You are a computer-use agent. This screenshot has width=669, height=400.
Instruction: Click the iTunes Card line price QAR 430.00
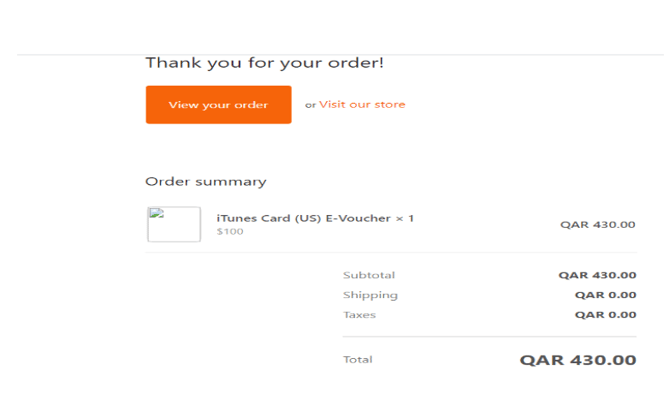coord(597,225)
